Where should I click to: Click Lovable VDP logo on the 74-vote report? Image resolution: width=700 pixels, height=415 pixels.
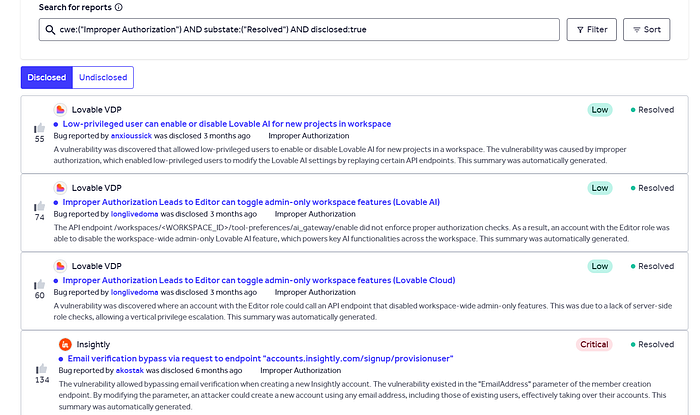tap(60, 188)
